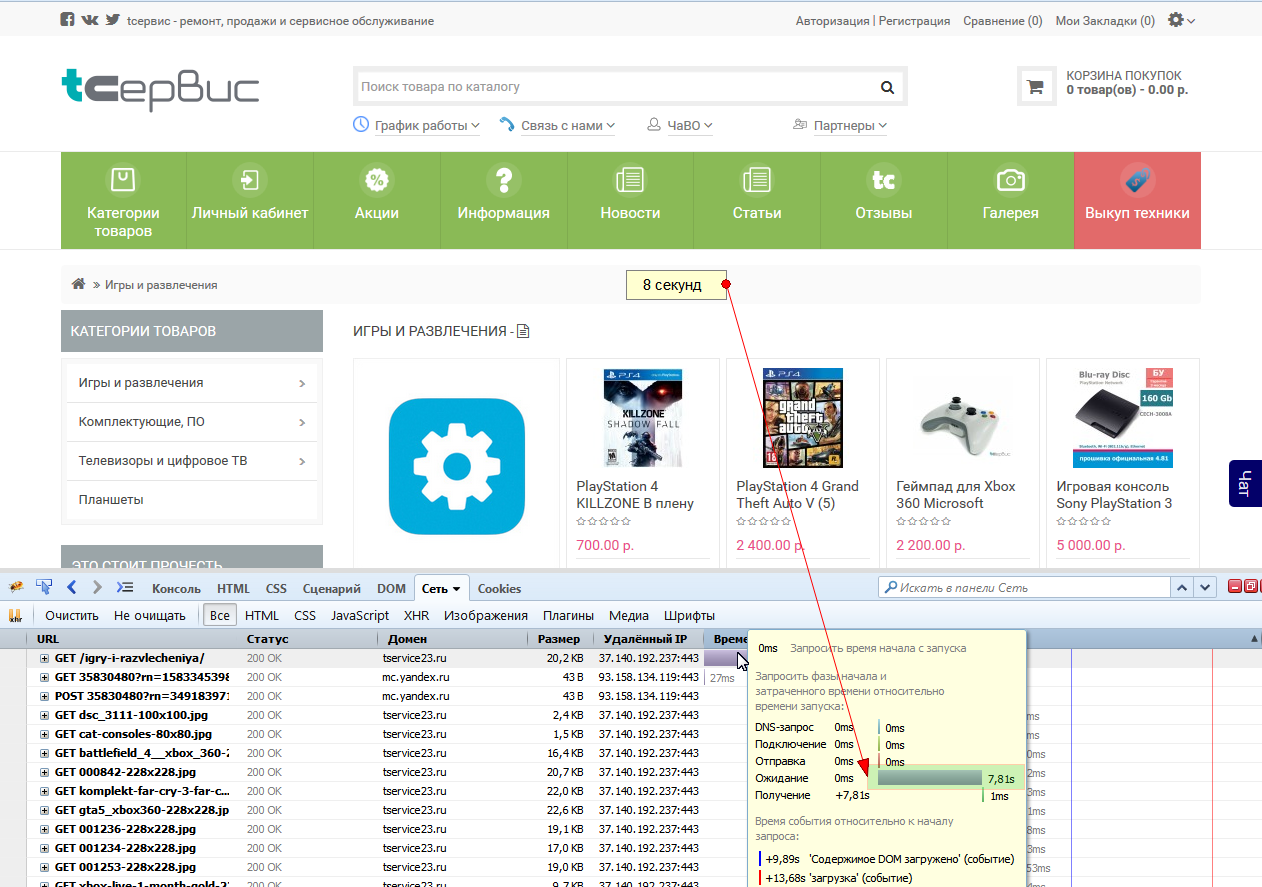Open the VK social link
This screenshot has height=887, width=1262.
coord(90,20)
